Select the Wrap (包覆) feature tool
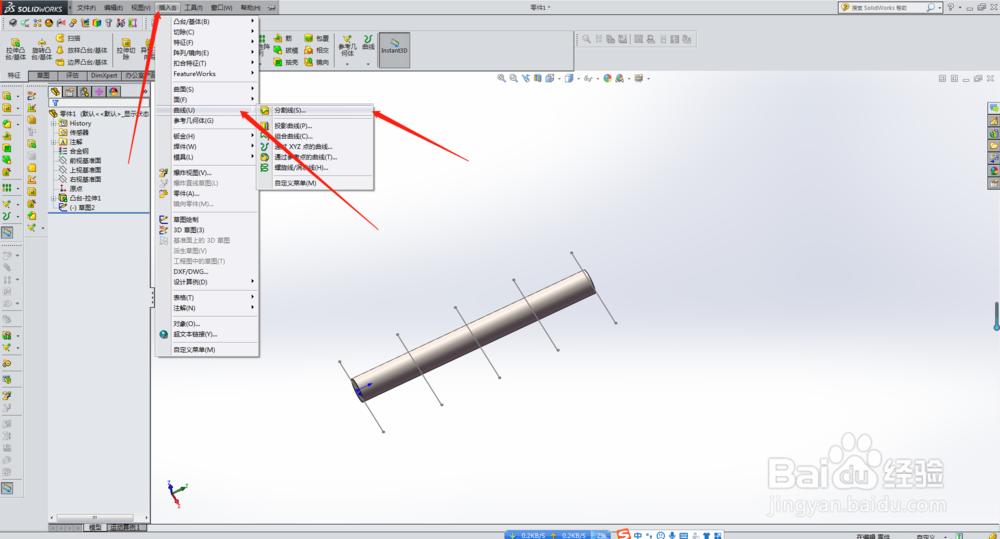Screen dimensions: 1000x539 coord(316,38)
